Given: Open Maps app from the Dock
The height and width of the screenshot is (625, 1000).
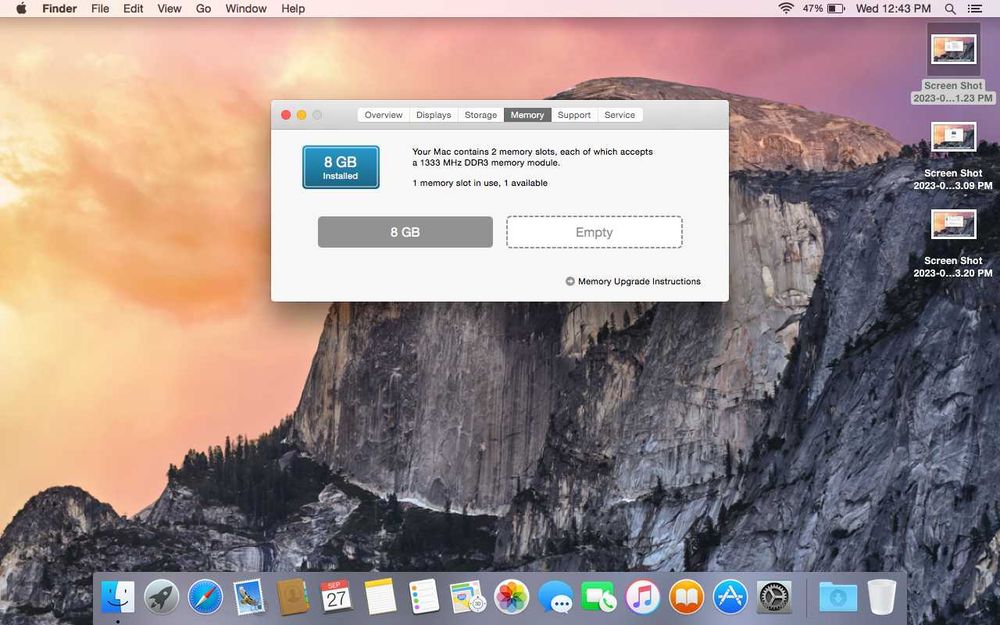Looking at the screenshot, I should coord(467,597).
